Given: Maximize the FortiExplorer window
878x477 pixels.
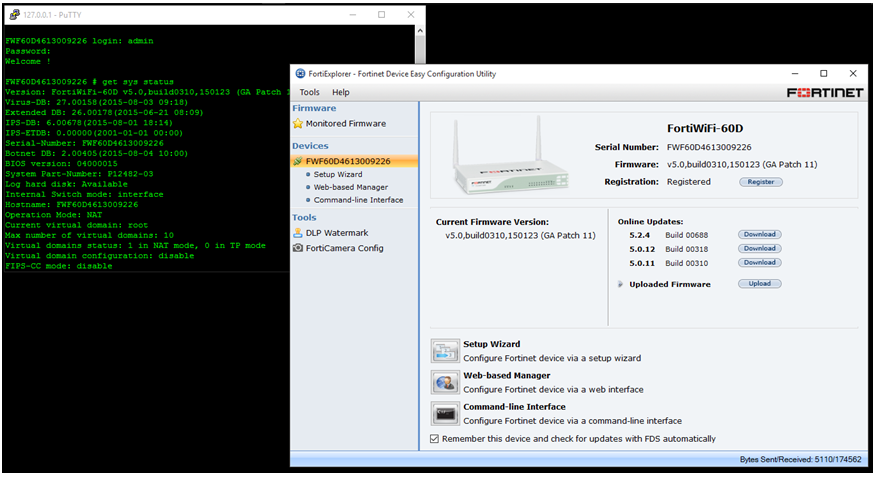Looking at the screenshot, I should click(x=824, y=74).
